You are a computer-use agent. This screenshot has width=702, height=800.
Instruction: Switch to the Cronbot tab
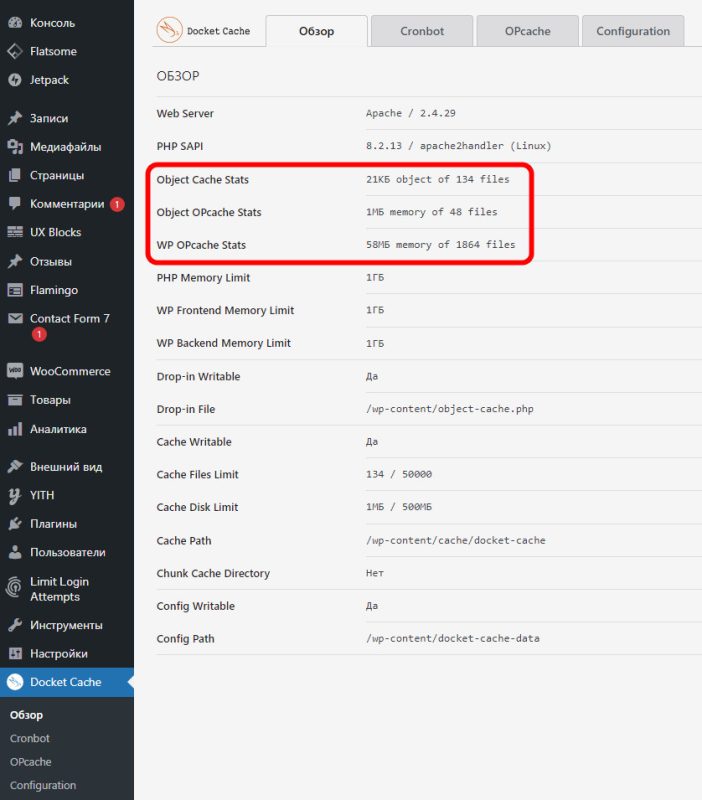(422, 31)
